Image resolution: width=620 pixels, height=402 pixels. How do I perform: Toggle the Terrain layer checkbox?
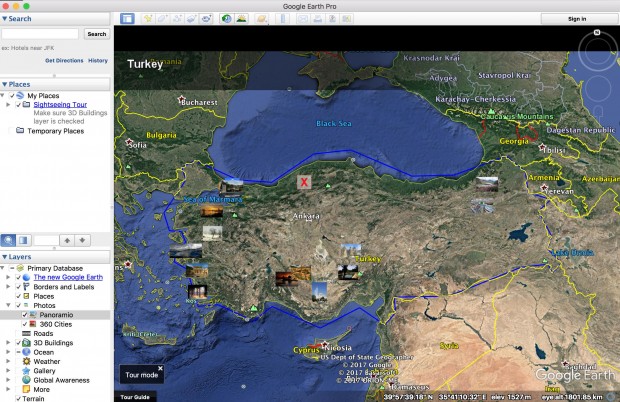pyautogui.click(x=18, y=398)
